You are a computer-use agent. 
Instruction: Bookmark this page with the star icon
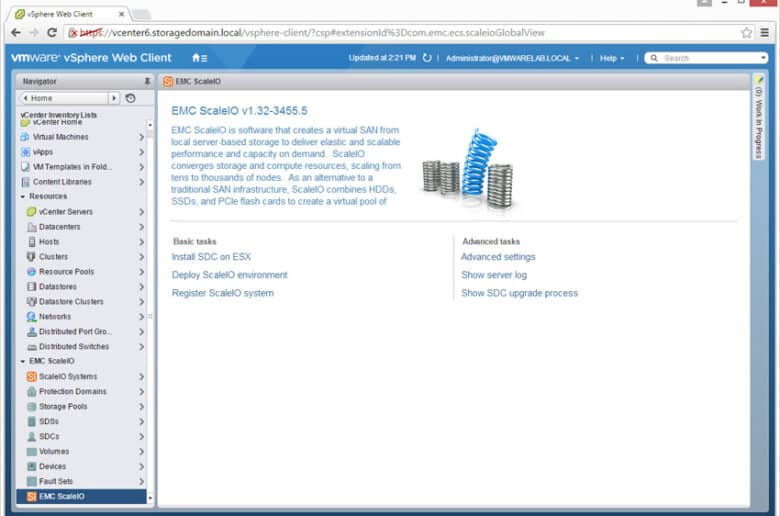click(x=746, y=33)
